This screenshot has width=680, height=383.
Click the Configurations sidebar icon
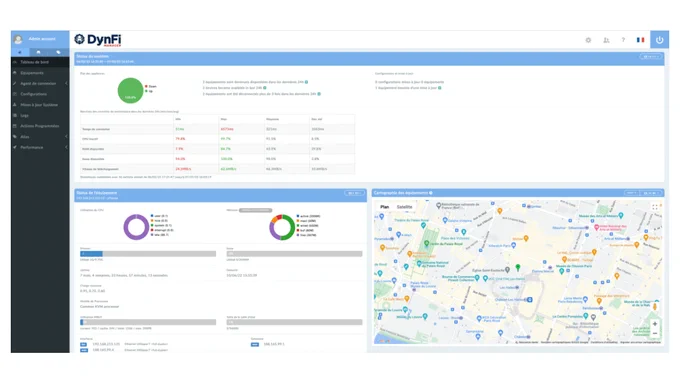15,94
